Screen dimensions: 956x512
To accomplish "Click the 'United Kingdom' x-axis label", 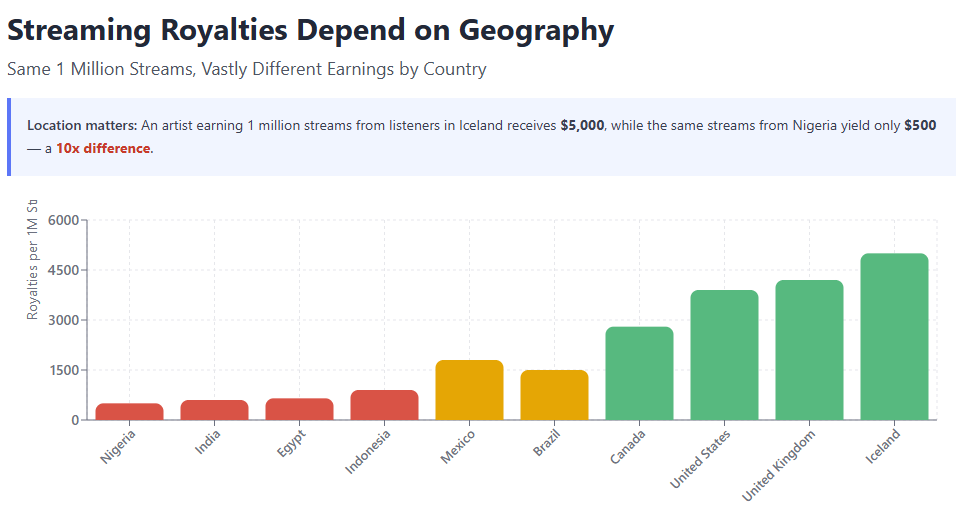I will point(781,464).
